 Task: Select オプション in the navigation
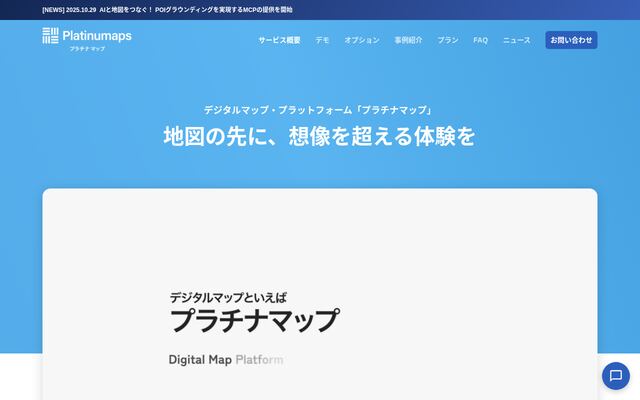(362, 40)
